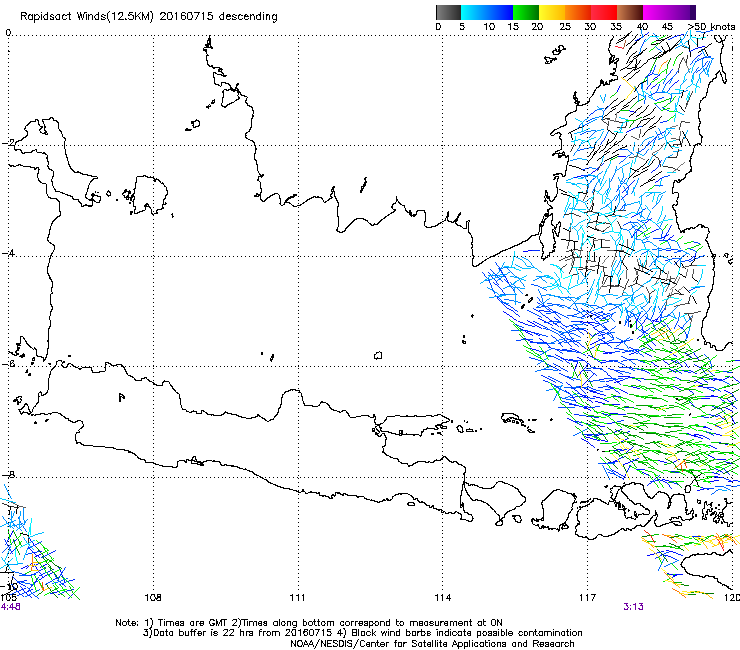Click the NOAA/NESDIS credit line
740x650 pixels.
pos(432,644)
